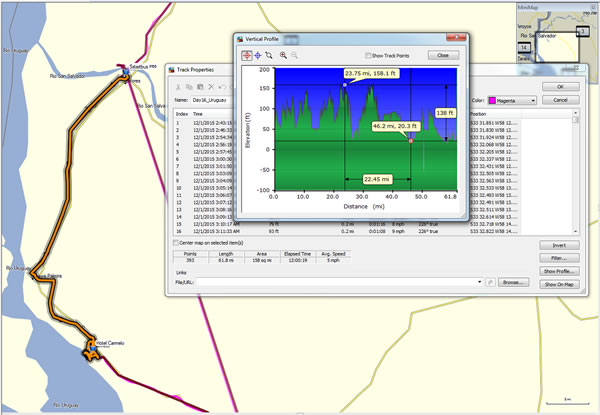
Task: Click Show Profile... button
Action: click(559, 271)
